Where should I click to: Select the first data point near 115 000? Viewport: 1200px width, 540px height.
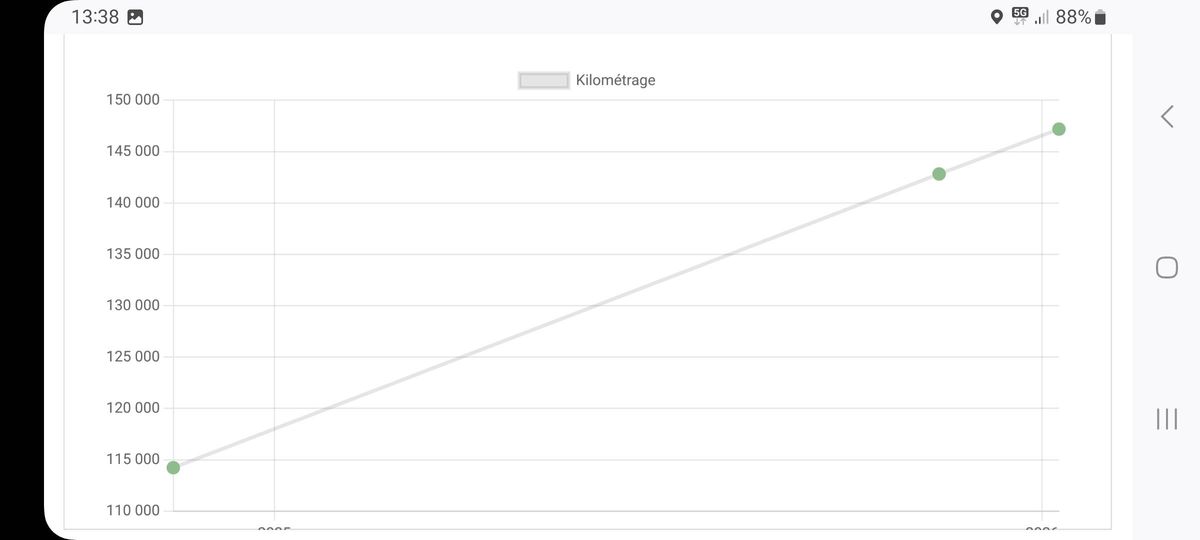[173, 467]
